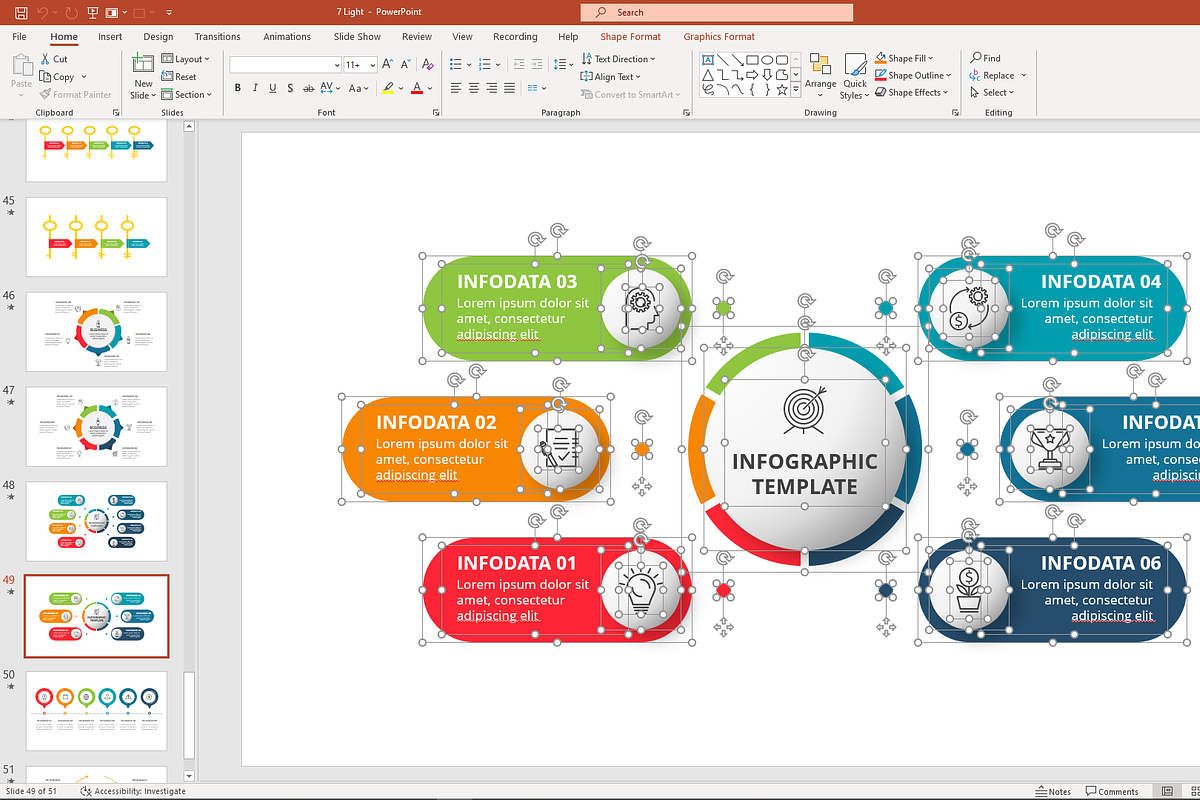Click the Reset slide icon
This screenshot has width=1200, height=800.
coord(168,77)
